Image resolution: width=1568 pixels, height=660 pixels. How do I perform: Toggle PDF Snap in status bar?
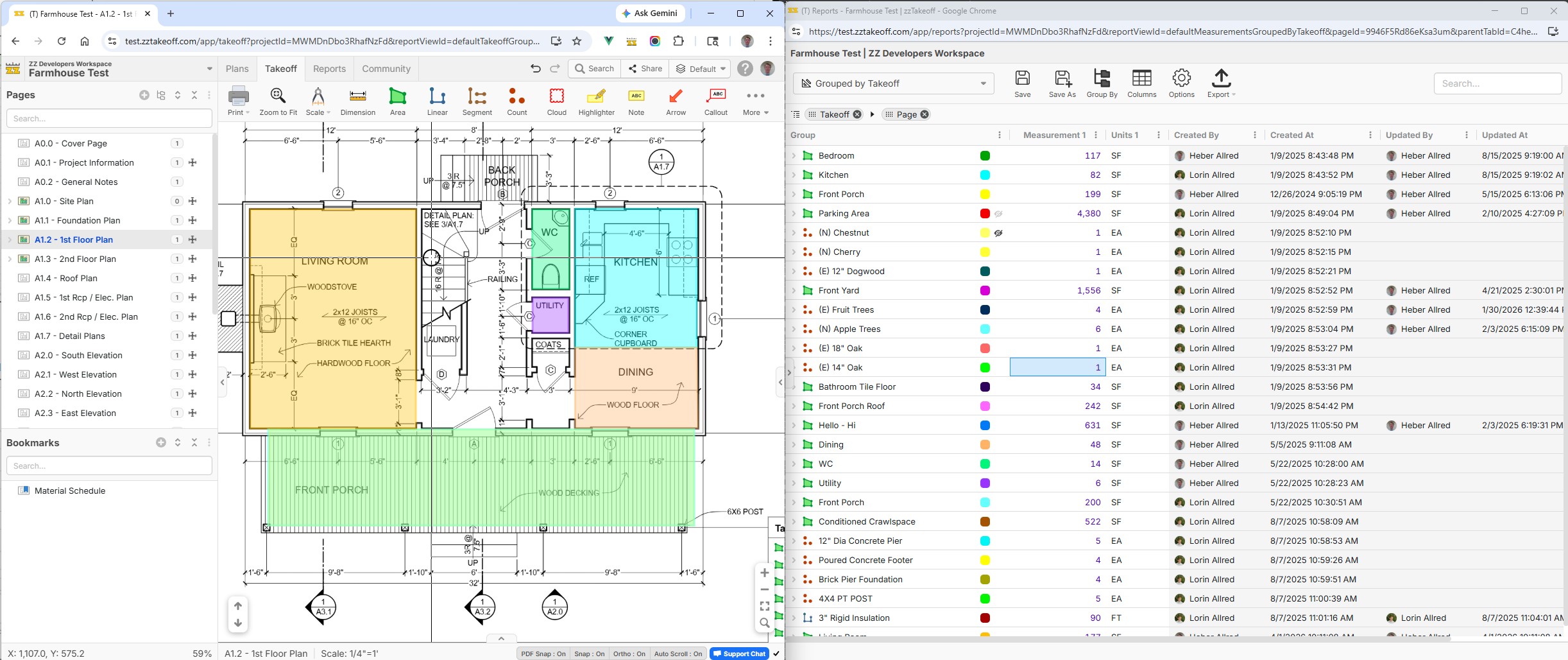[543, 654]
